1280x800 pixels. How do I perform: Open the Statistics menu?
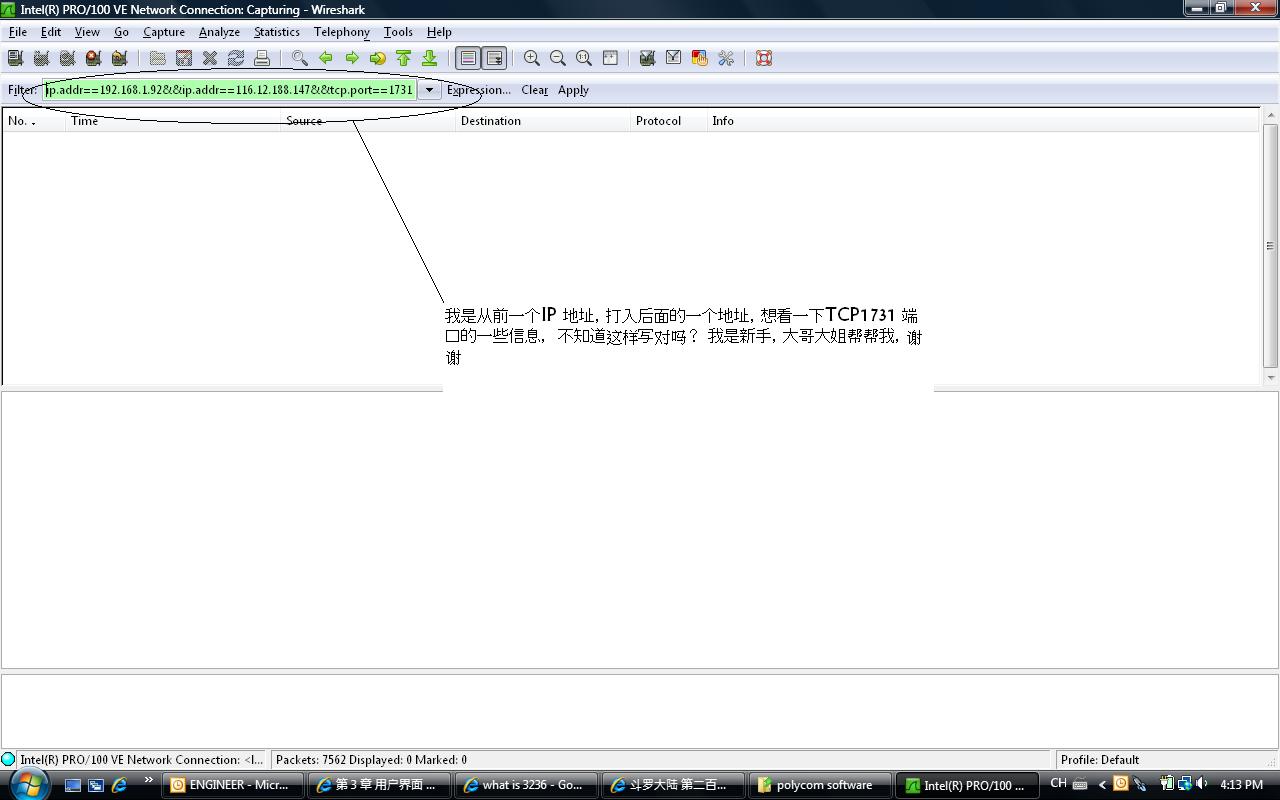click(276, 32)
